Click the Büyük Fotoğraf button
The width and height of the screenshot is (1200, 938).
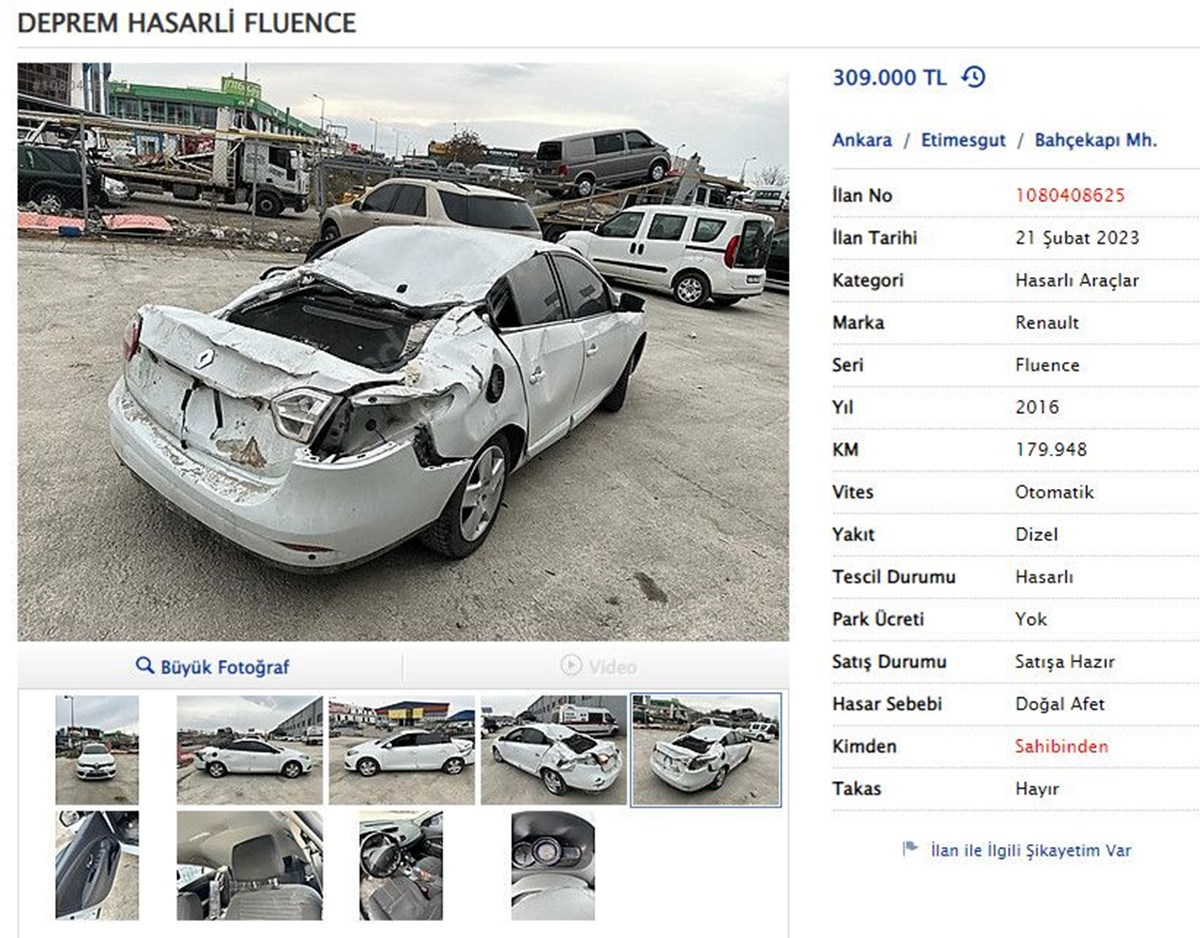(x=212, y=666)
